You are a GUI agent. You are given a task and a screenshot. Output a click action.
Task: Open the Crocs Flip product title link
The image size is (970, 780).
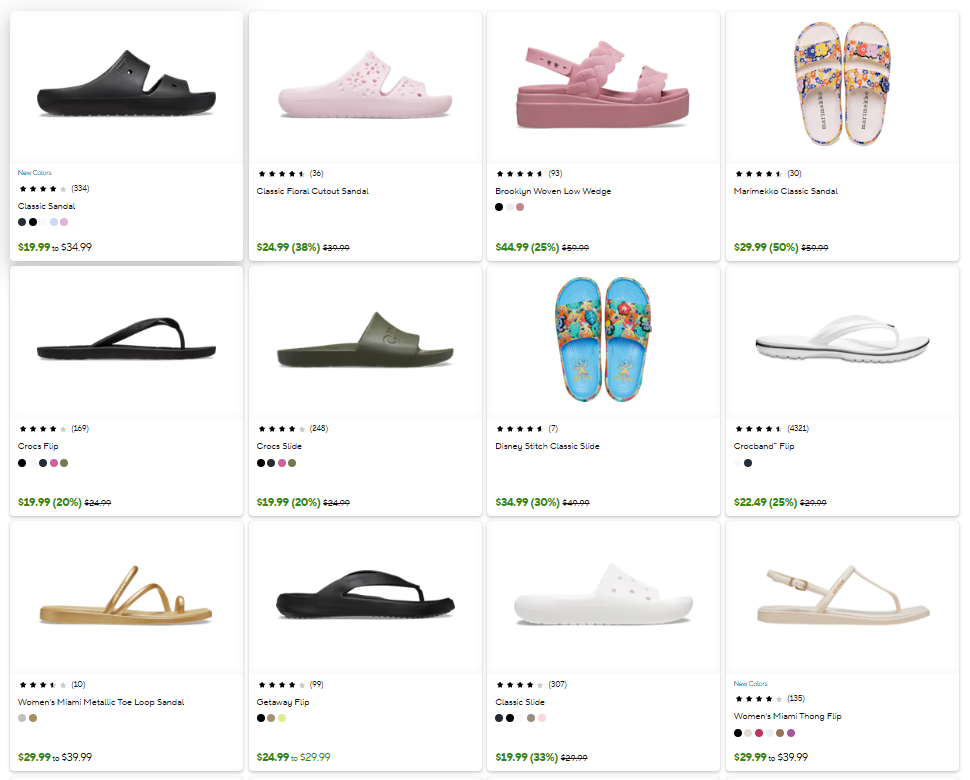pos(37,446)
